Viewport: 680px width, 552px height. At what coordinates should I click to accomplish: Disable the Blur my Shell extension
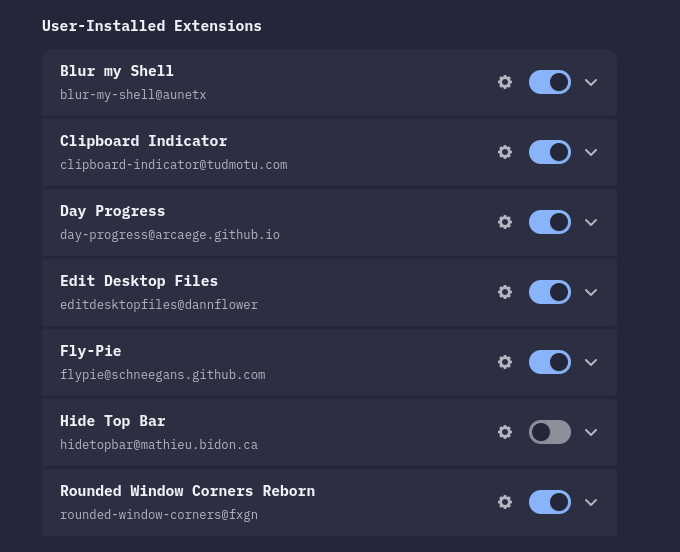[549, 82]
